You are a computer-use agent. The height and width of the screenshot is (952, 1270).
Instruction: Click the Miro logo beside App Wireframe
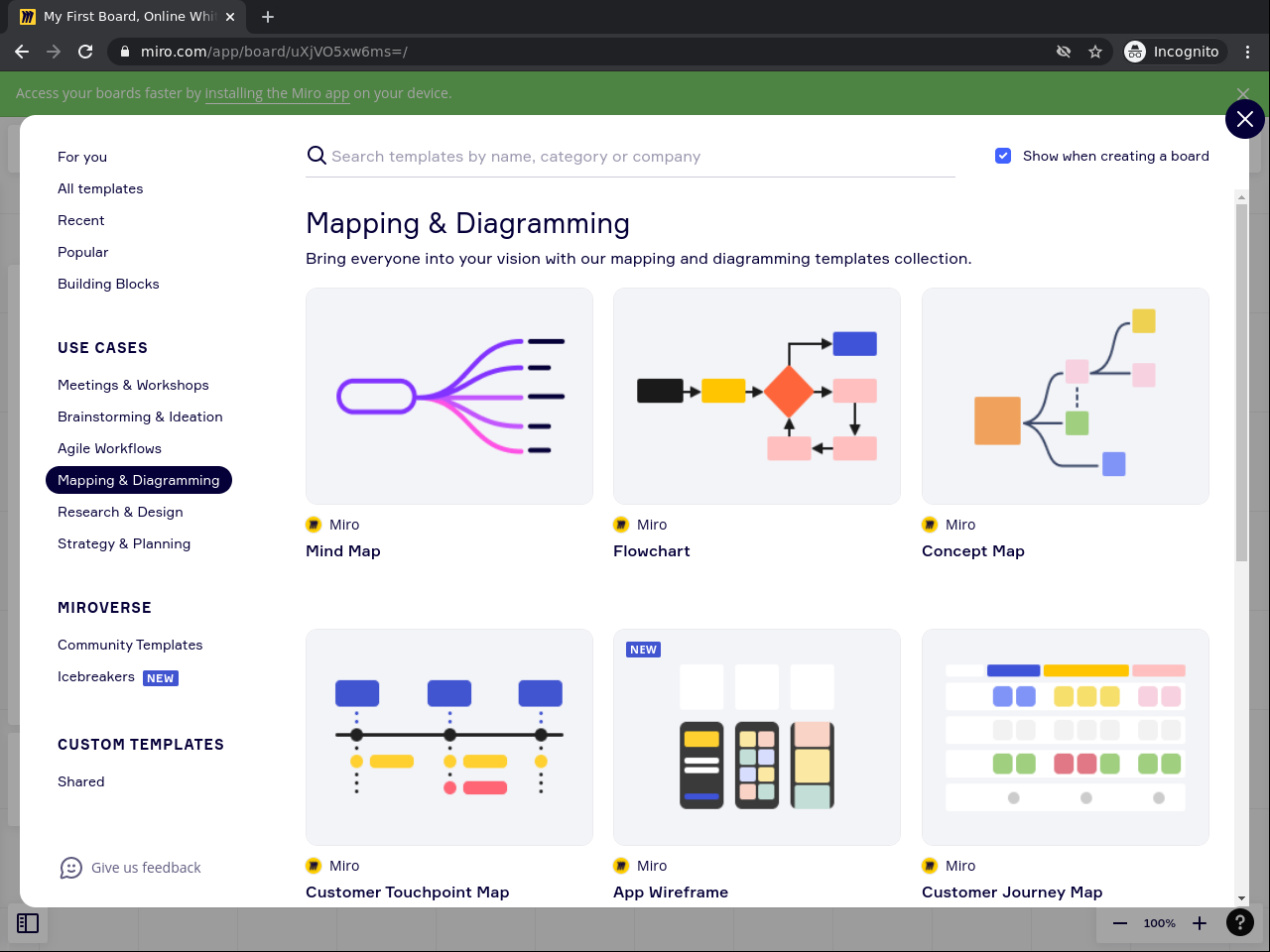click(x=621, y=866)
